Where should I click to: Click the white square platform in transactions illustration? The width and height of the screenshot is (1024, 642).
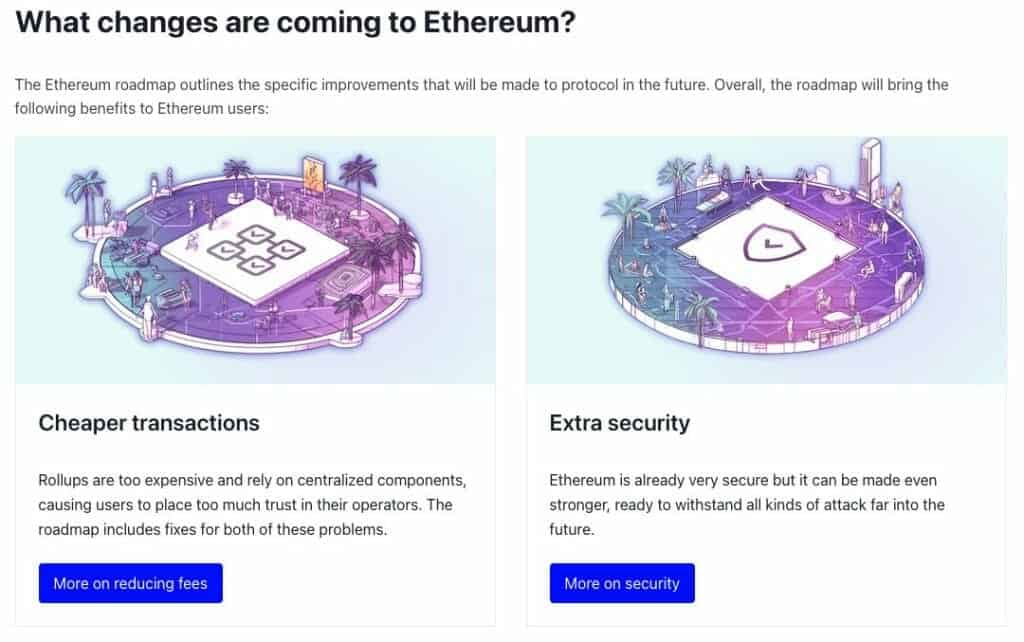256,251
